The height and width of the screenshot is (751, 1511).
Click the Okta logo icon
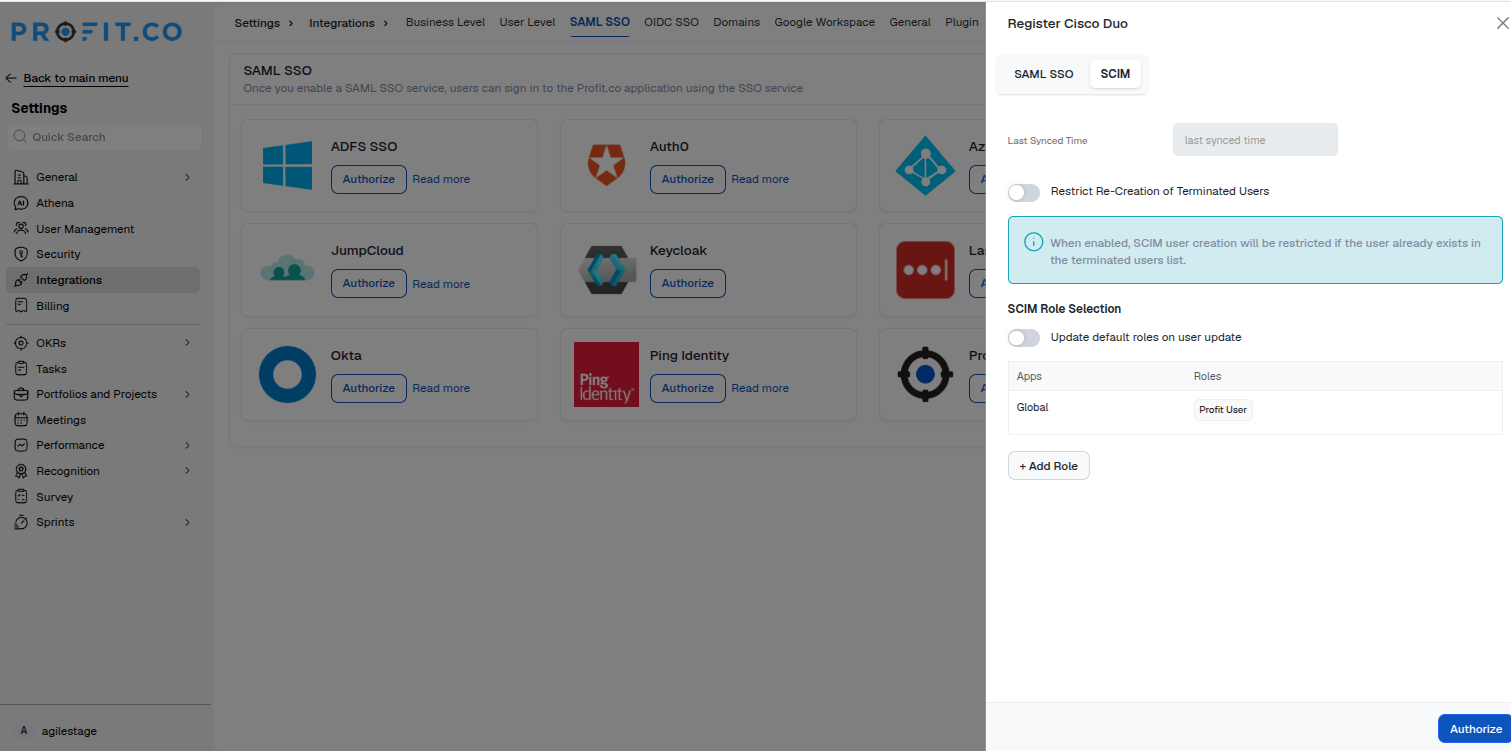tap(287, 375)
